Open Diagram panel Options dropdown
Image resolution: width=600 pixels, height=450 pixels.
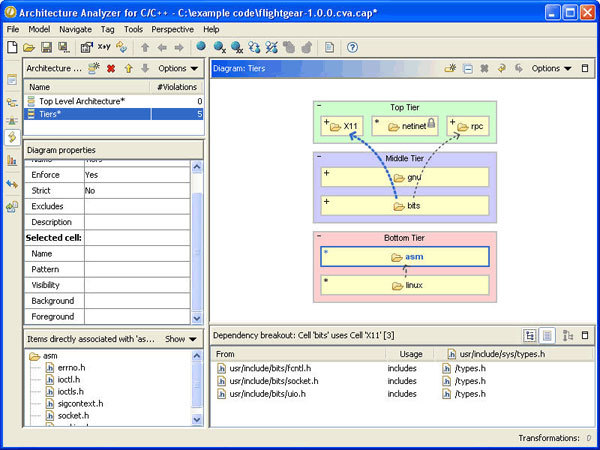[x=551, y=68]
